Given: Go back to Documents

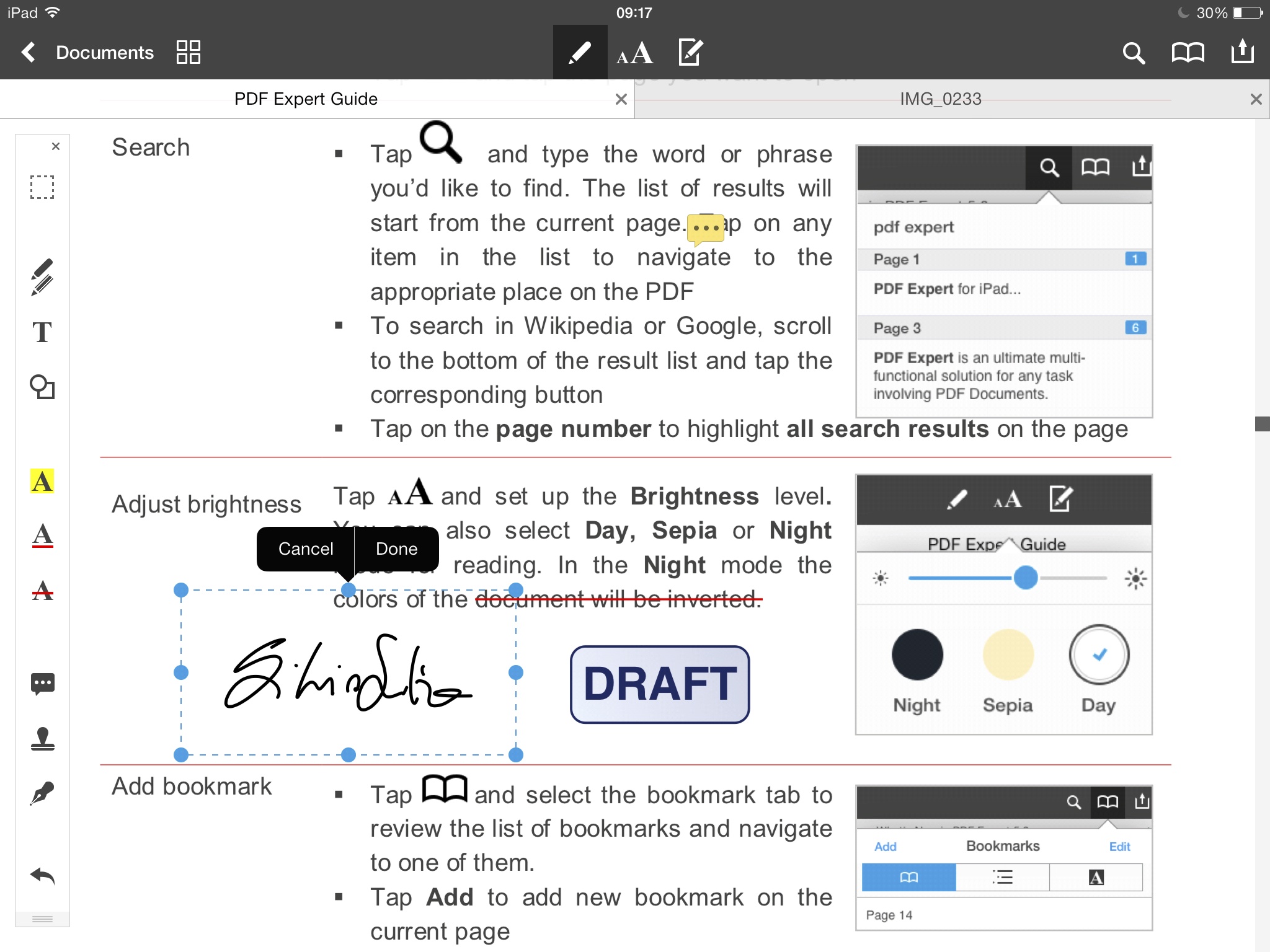Looking at the screenshot, I should (87, 52).
